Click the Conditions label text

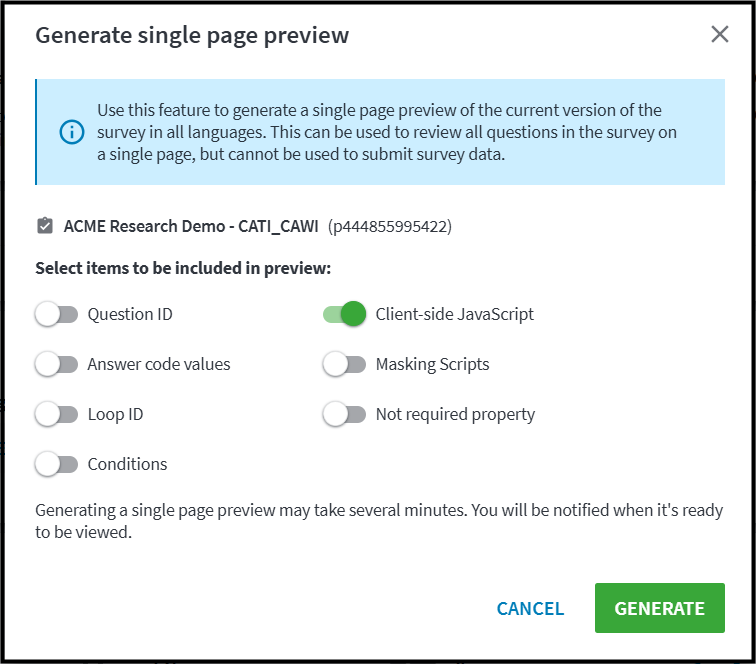127,464
